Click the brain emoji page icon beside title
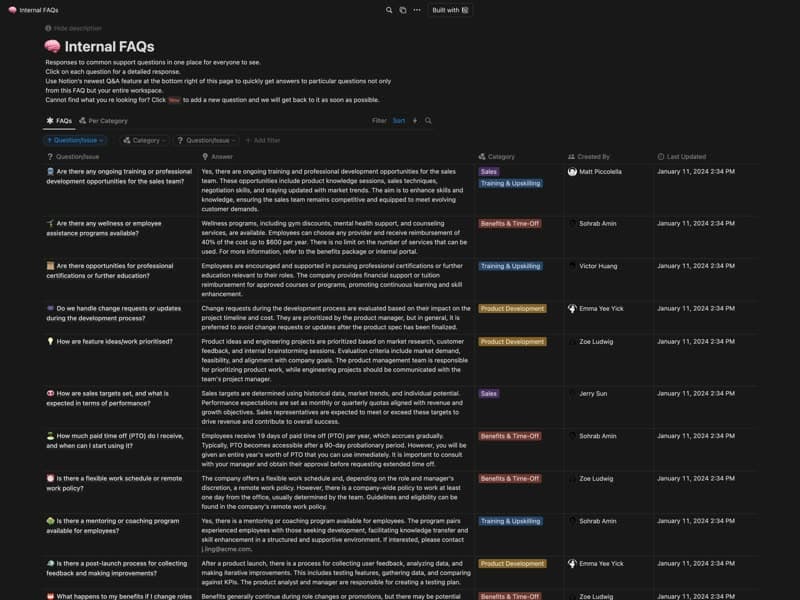 click(52, 46)
